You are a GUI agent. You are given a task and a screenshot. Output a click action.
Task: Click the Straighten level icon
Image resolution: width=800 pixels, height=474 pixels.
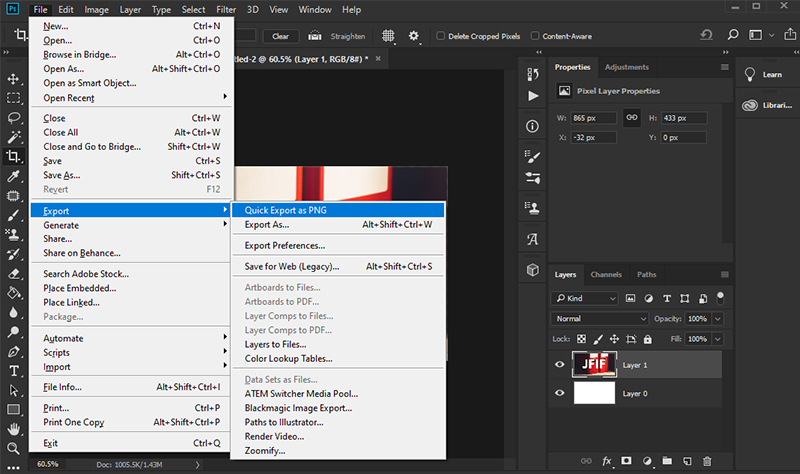pyautogui.click(x=315, y=36)
